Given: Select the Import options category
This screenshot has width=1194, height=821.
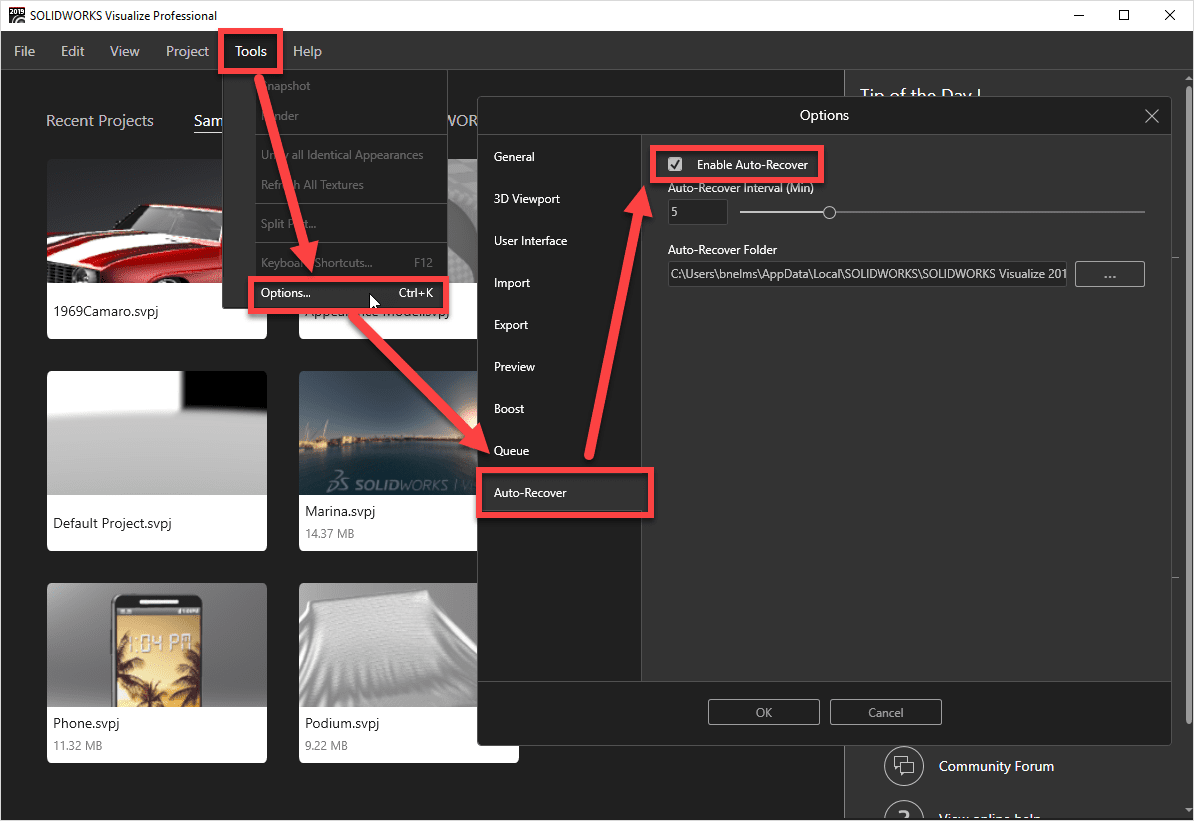Looking at the screenshot, I should [x=512, y=283].
